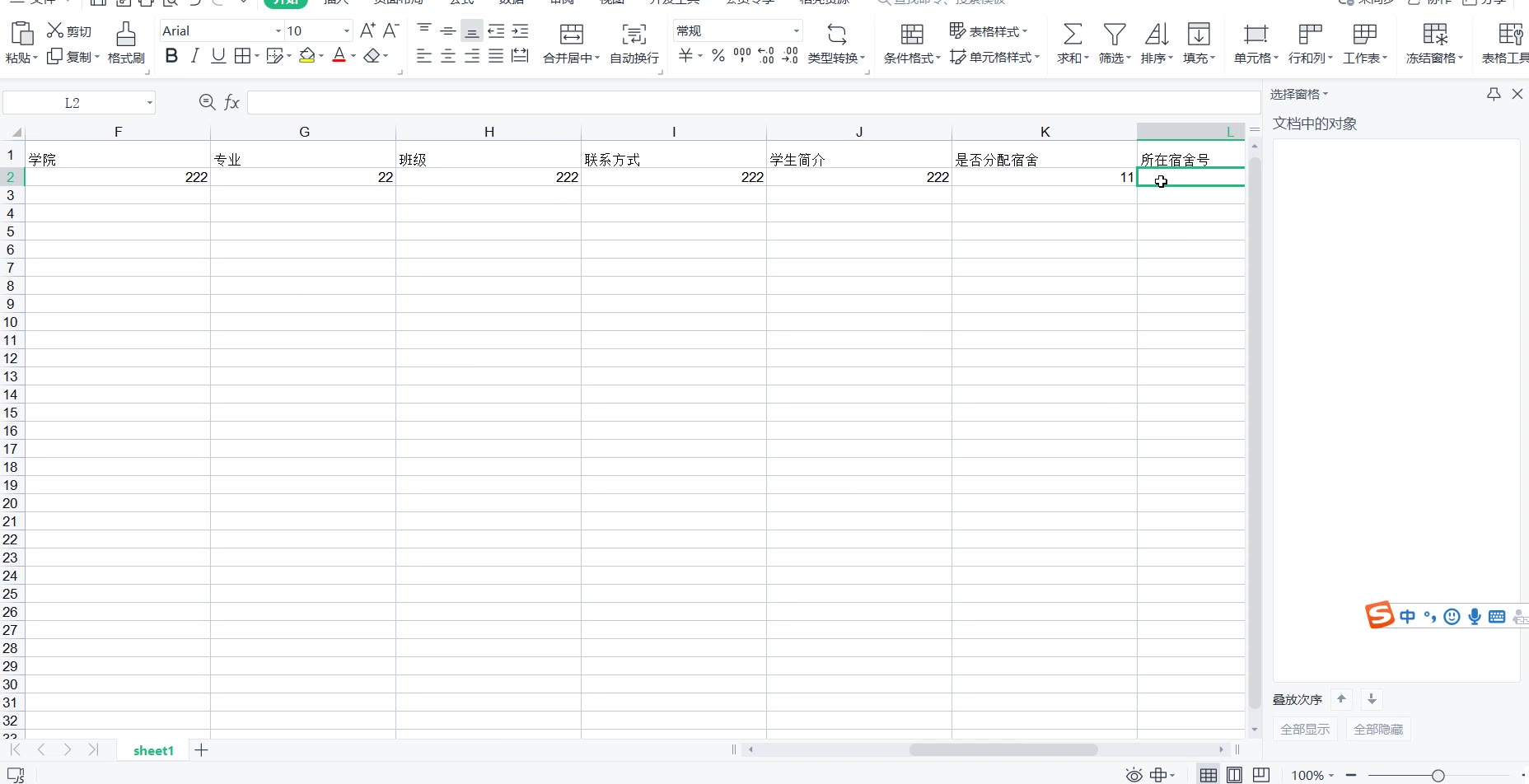
Task: Select the sheet1 tab
Action: click(153, 750)
